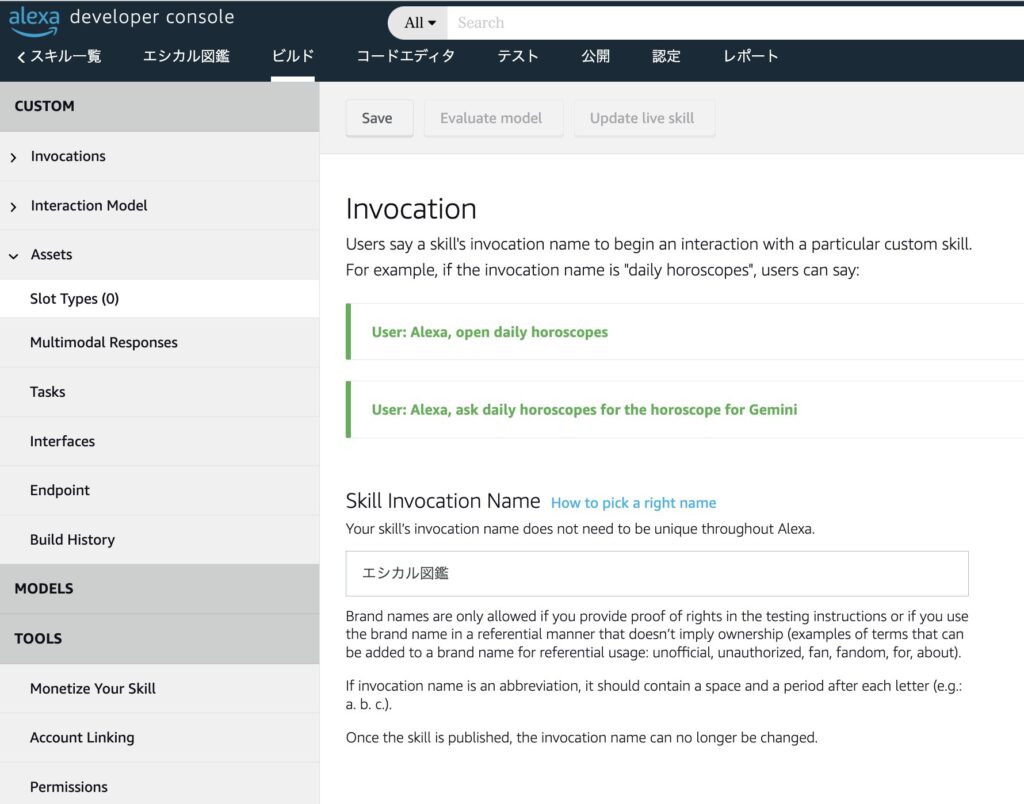Viewport: 1024px width, 804px height.
Task: View Build History
Action: [72, 540]
